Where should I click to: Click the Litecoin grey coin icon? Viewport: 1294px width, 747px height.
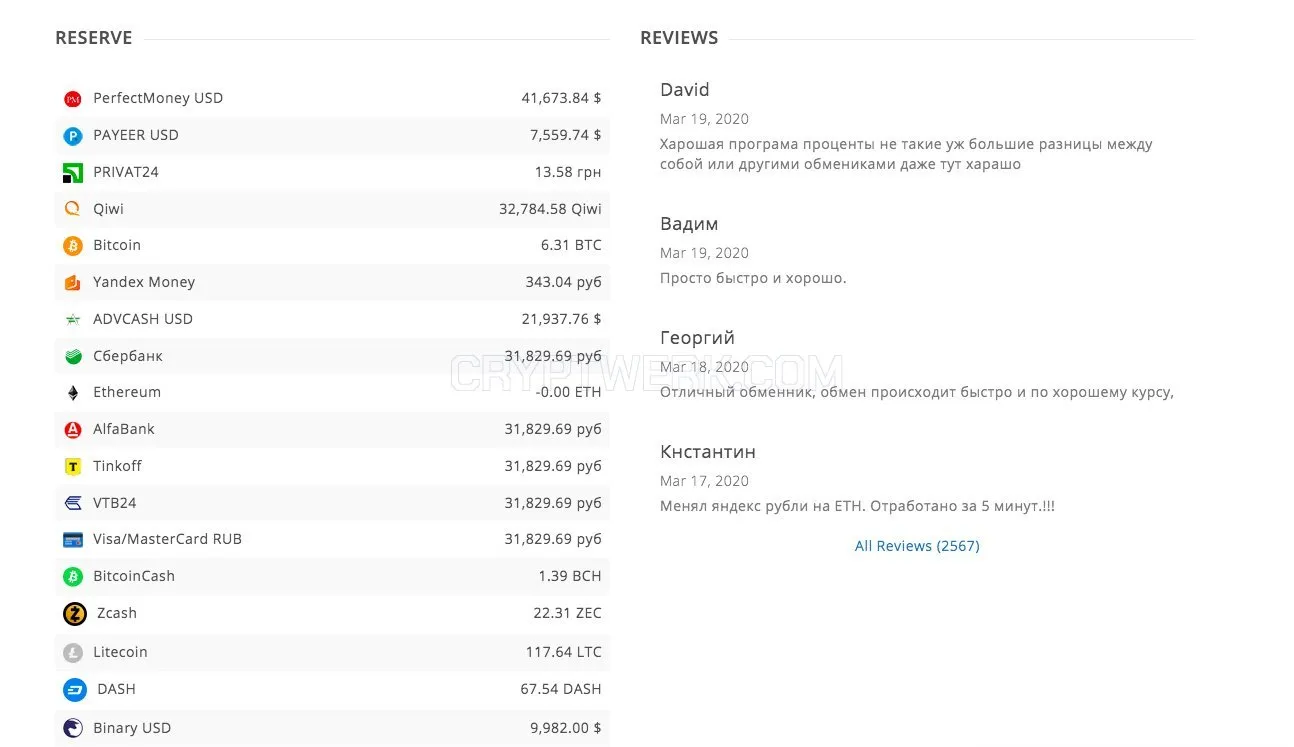73,653
